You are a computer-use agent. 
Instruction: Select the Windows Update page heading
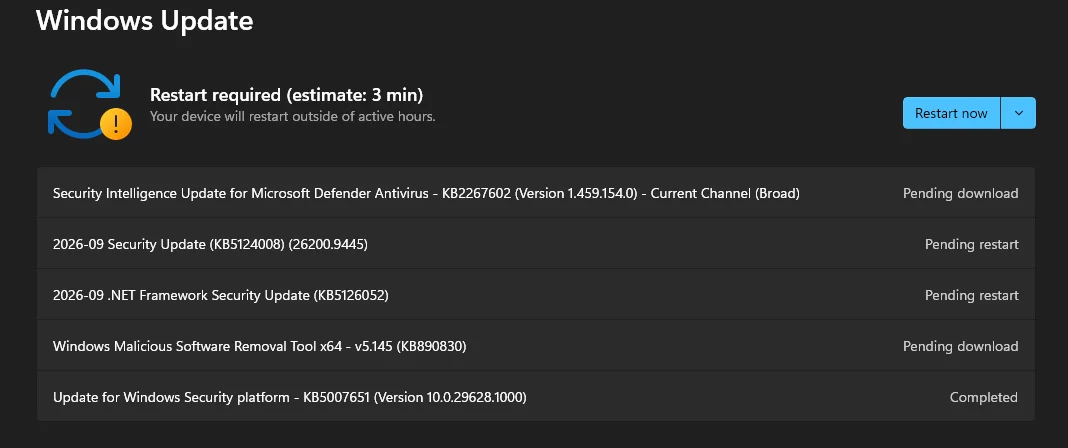point(144,20)
